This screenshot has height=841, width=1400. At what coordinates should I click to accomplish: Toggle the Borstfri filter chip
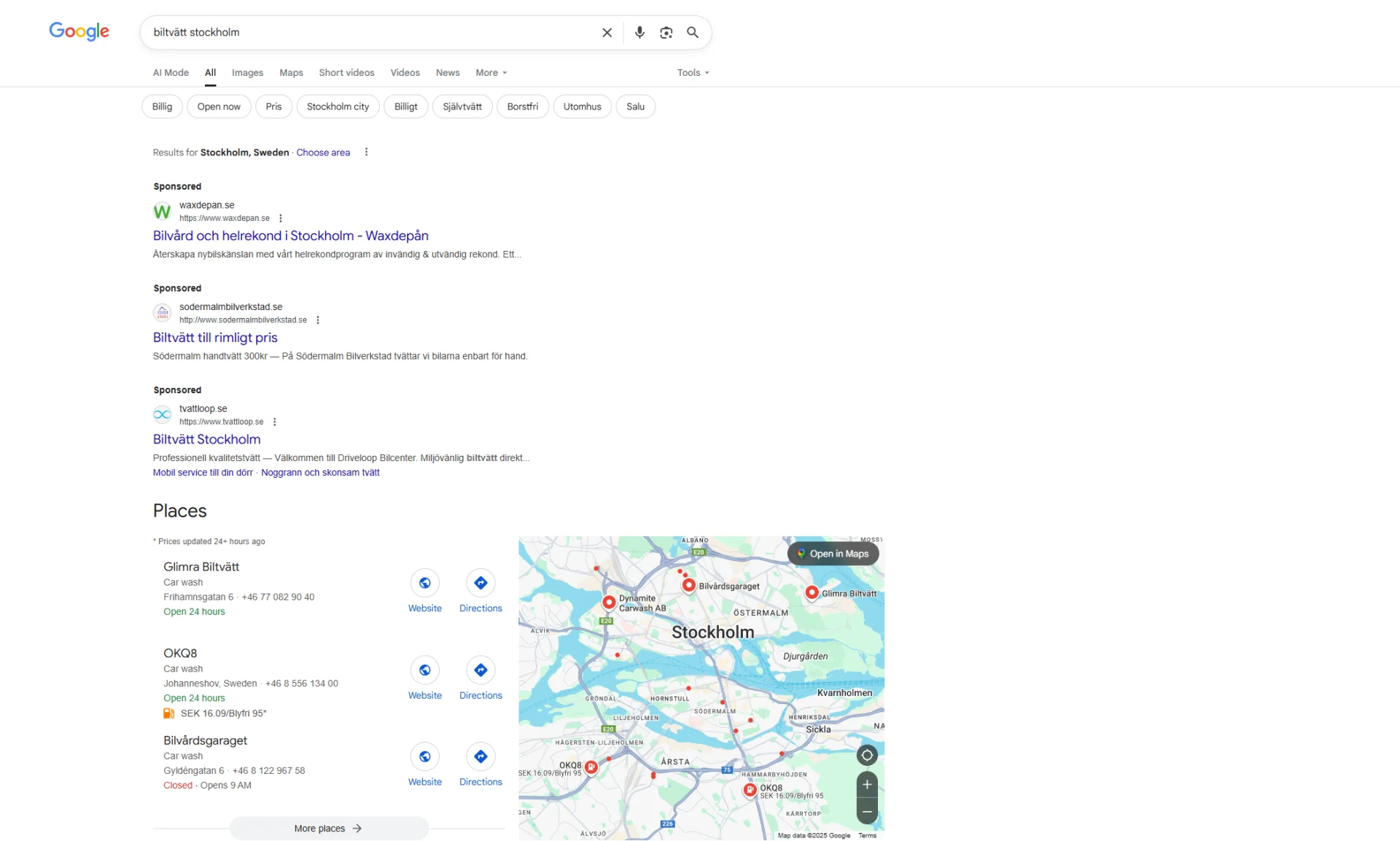pos(522,106)
